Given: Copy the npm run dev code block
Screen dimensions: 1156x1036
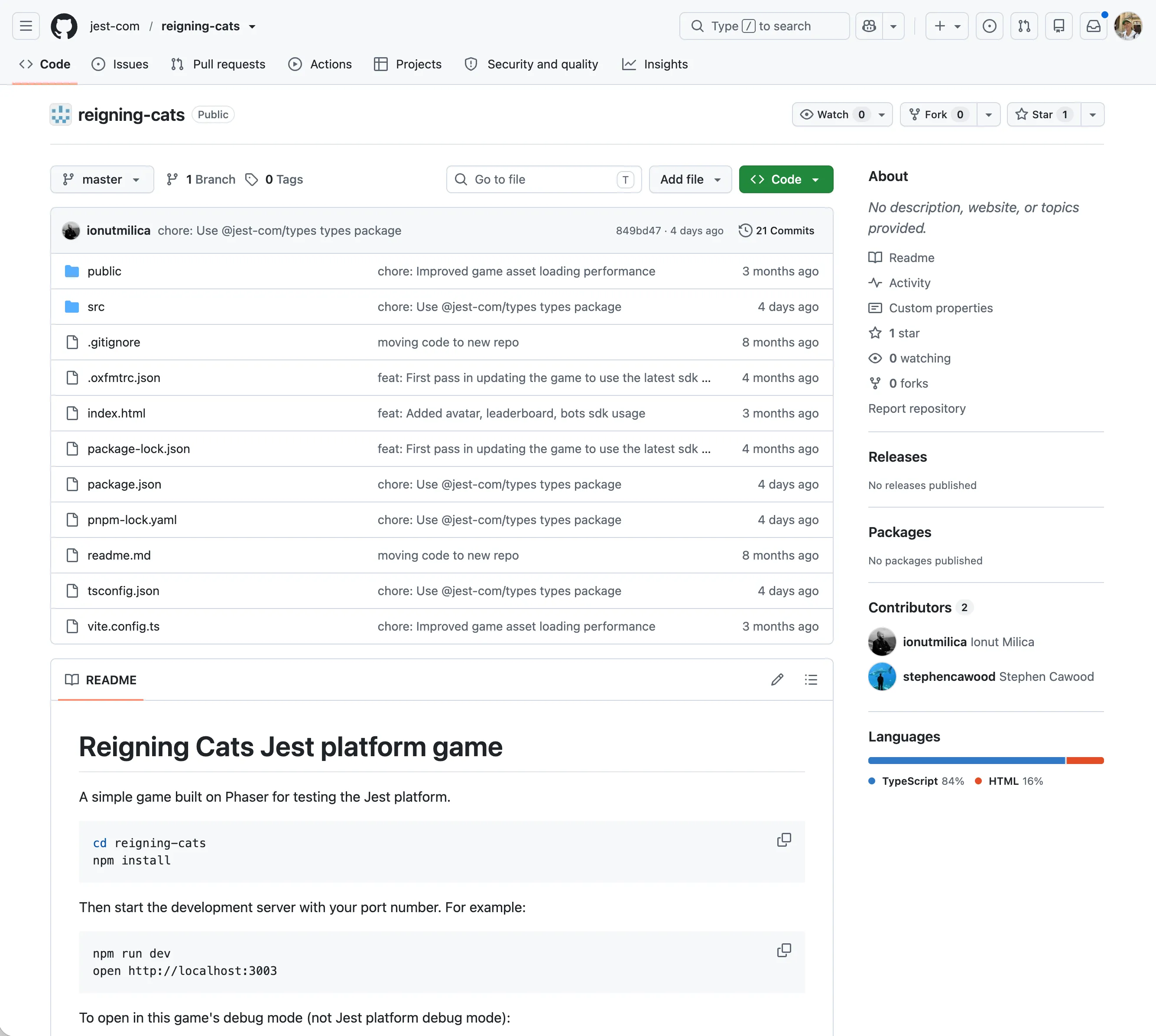Looking at the screenshot, I should coord(783,950).
